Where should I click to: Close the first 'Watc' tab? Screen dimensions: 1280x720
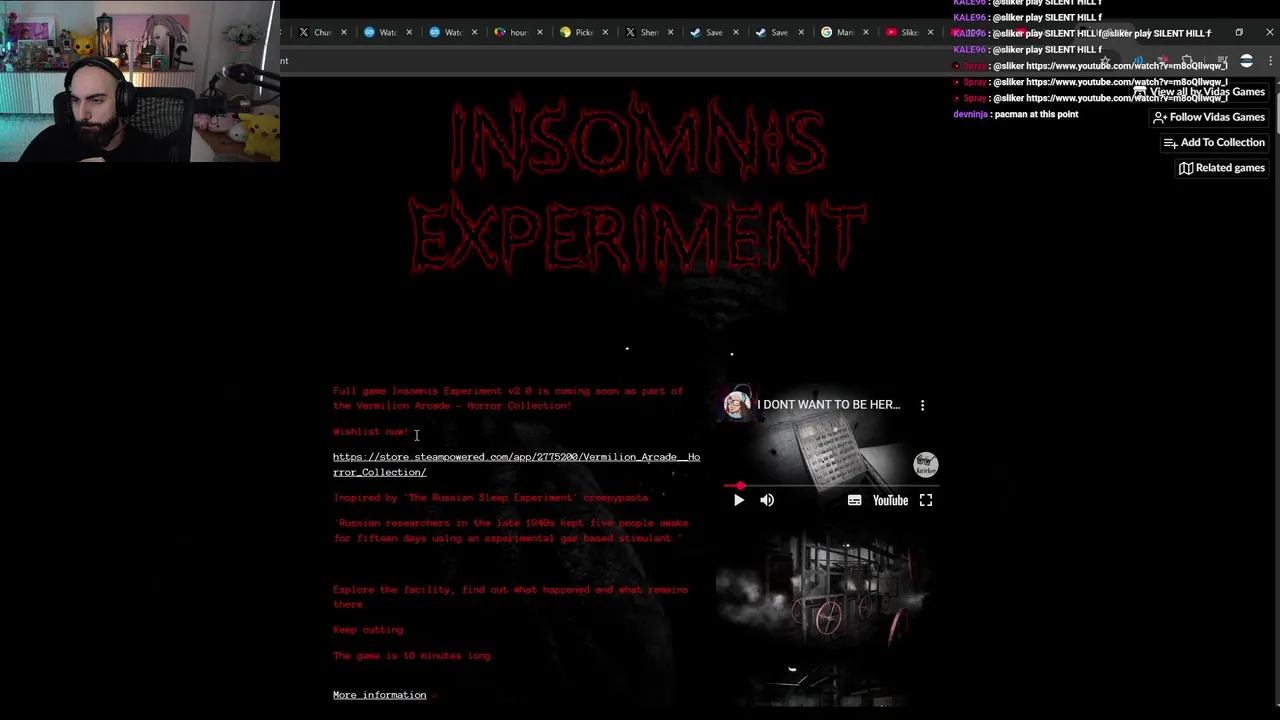point(409,32)
